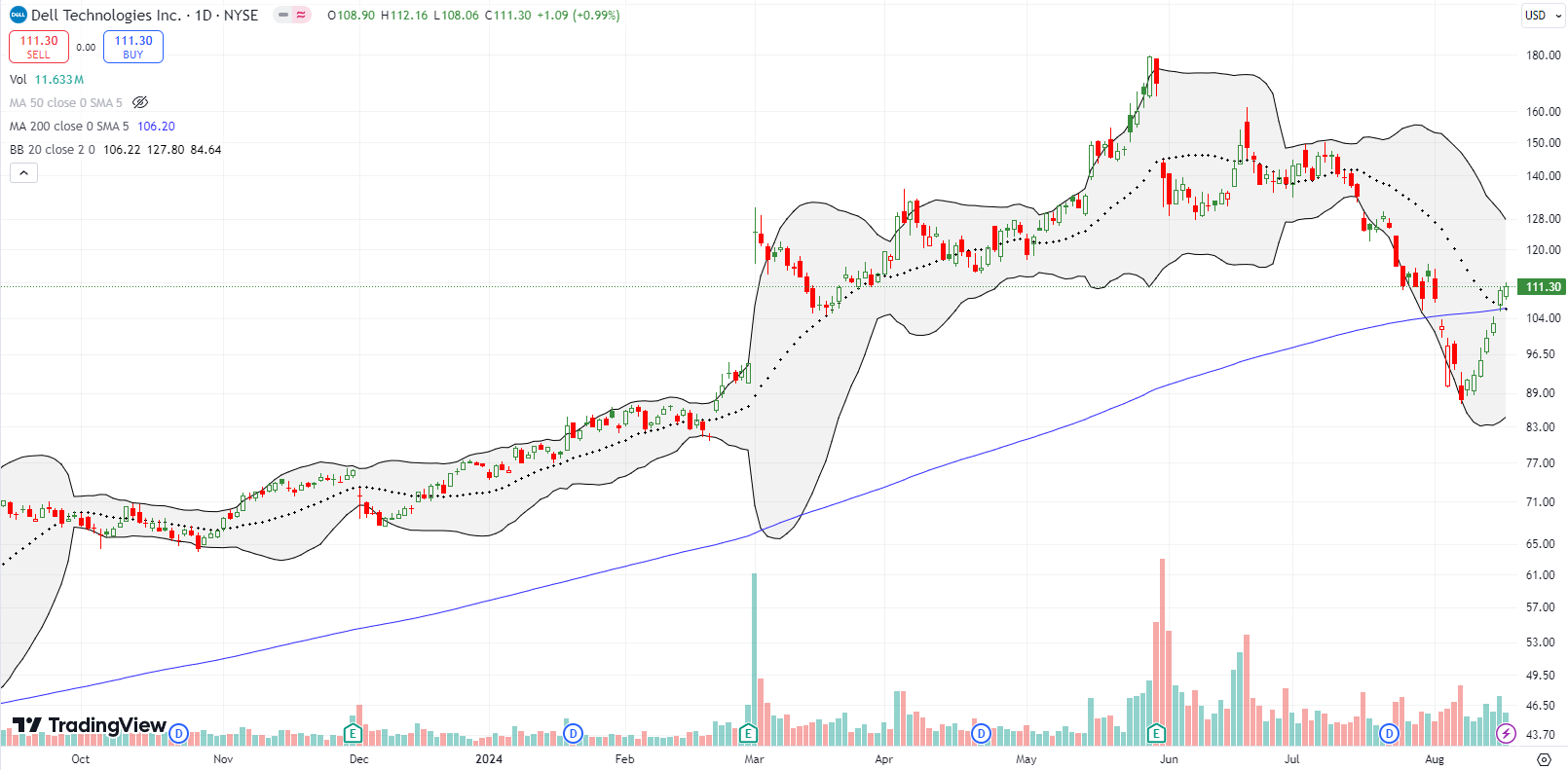The height and width of the screenshot is (770, 1568).
Task: Click the low value L108.06
Action: pos(456,15)
